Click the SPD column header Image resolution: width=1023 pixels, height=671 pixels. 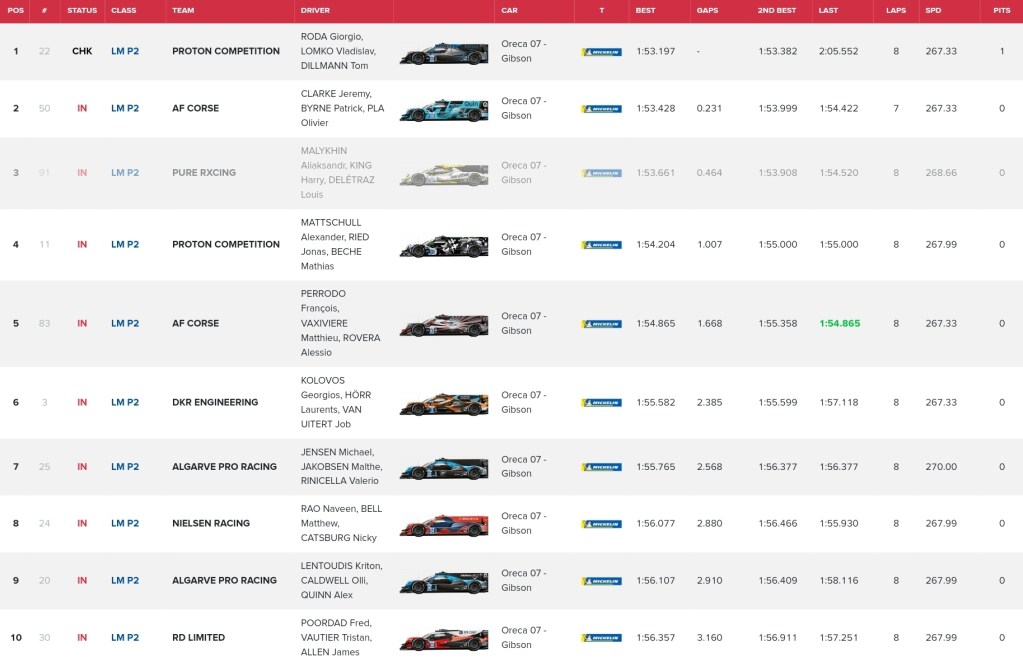934,10
